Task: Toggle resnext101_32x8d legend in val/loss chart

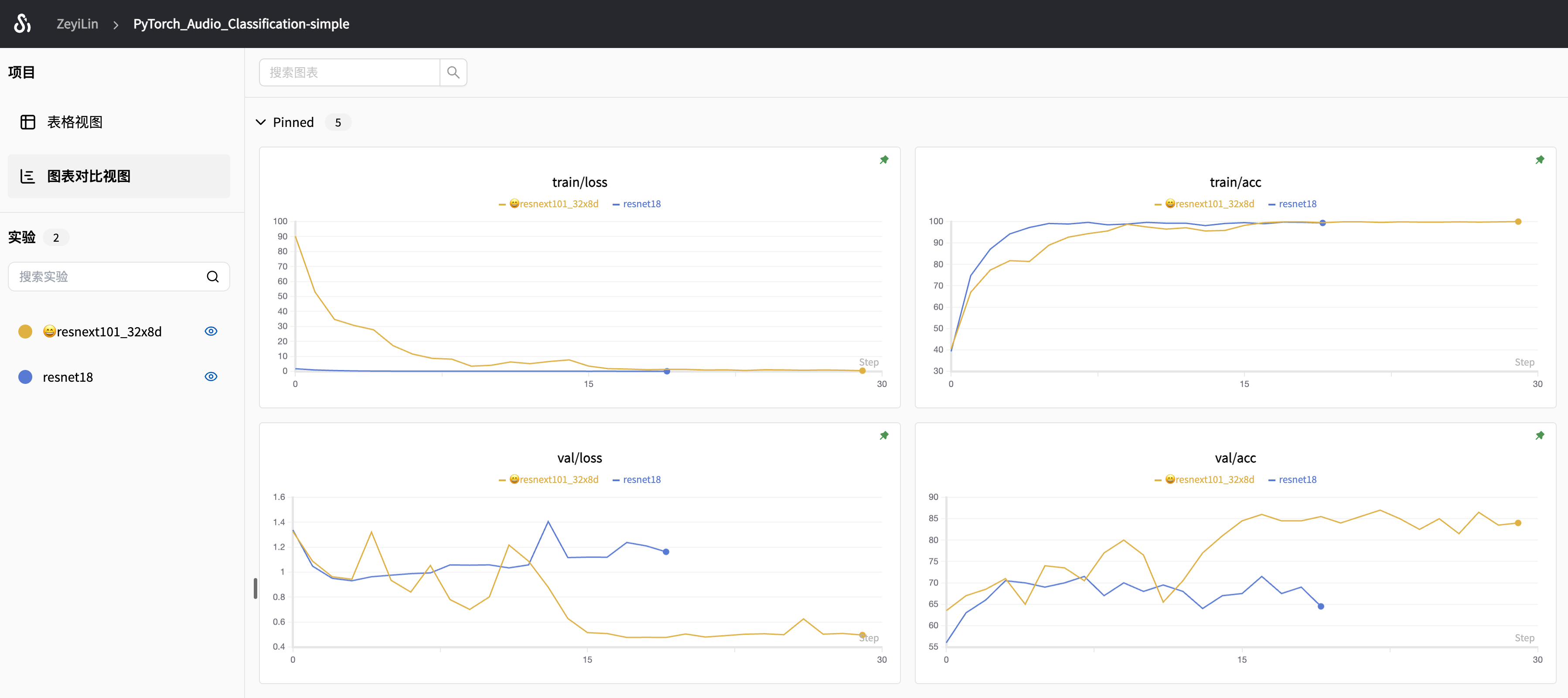Action: (x=549, y=480)
